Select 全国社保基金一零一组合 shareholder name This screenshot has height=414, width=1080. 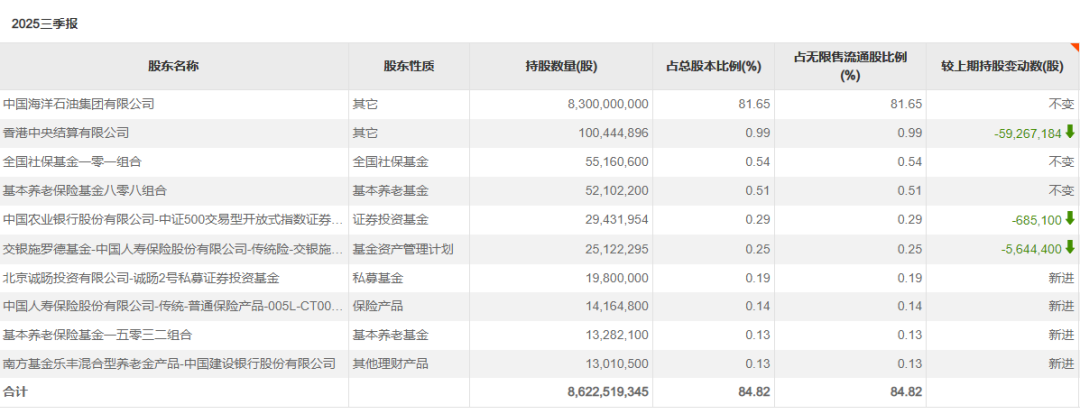pos(73,161)
